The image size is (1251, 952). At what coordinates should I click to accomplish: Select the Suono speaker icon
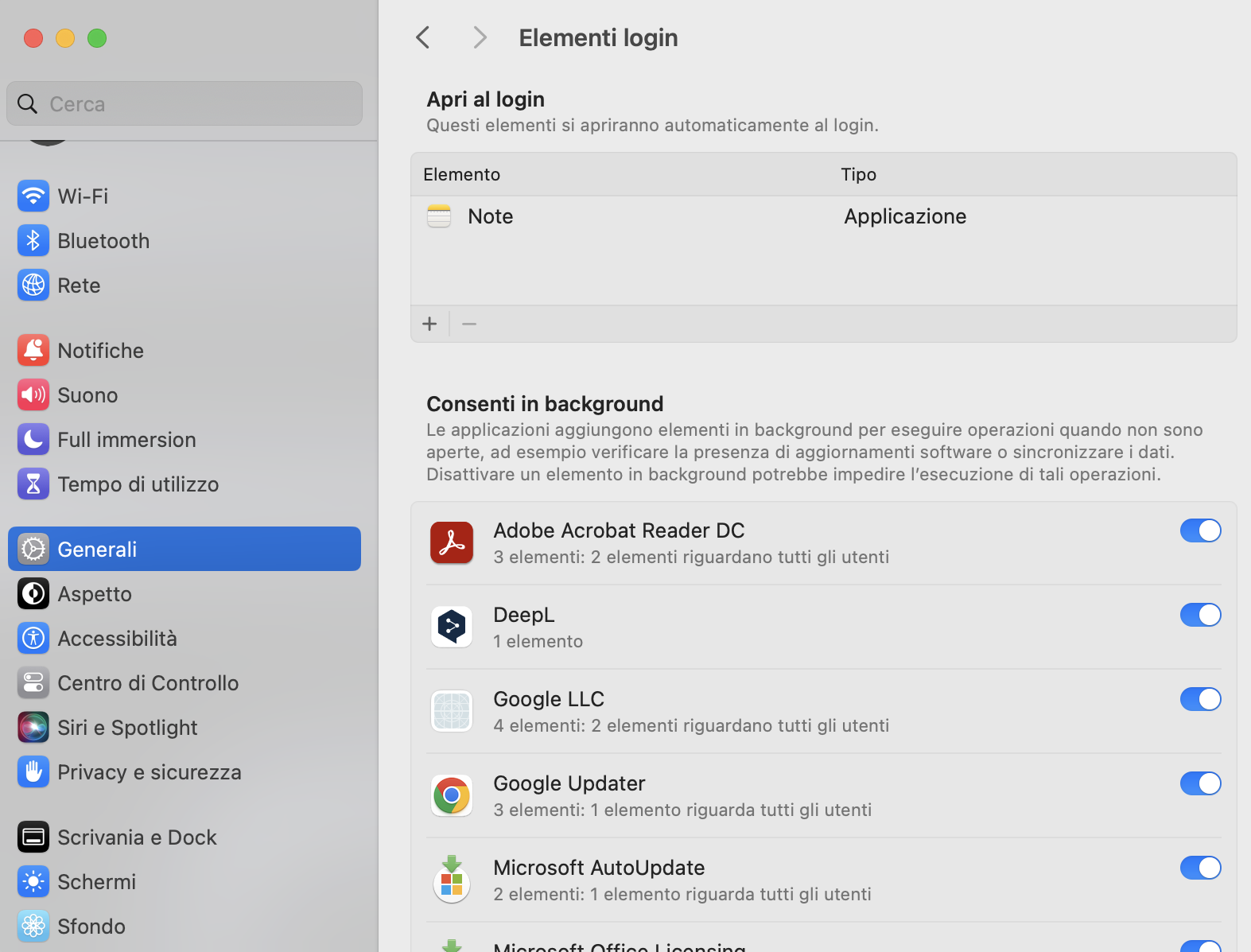pos(33,394)
